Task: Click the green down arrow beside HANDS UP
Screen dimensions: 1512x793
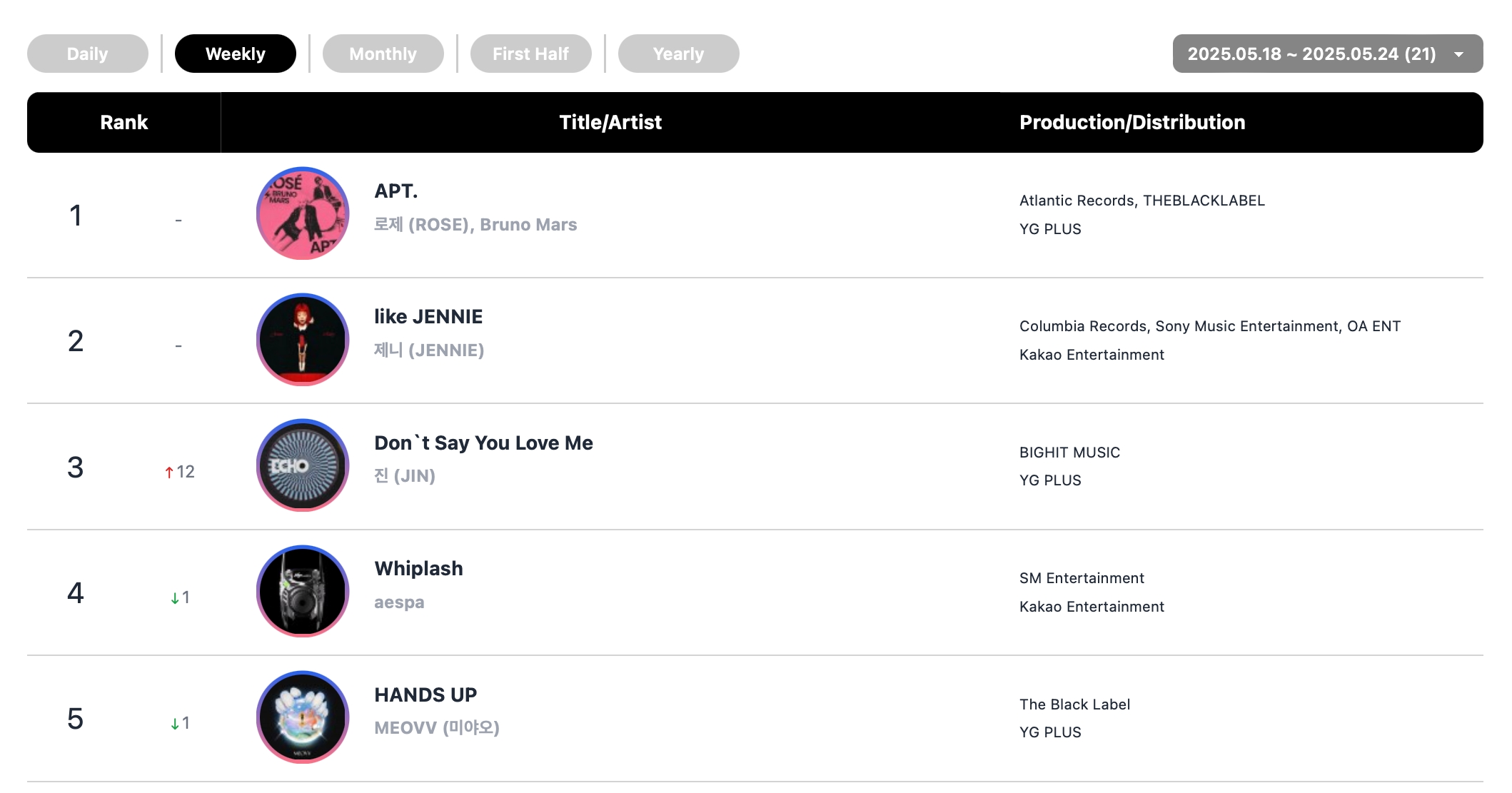Action: tap(175, 724)
